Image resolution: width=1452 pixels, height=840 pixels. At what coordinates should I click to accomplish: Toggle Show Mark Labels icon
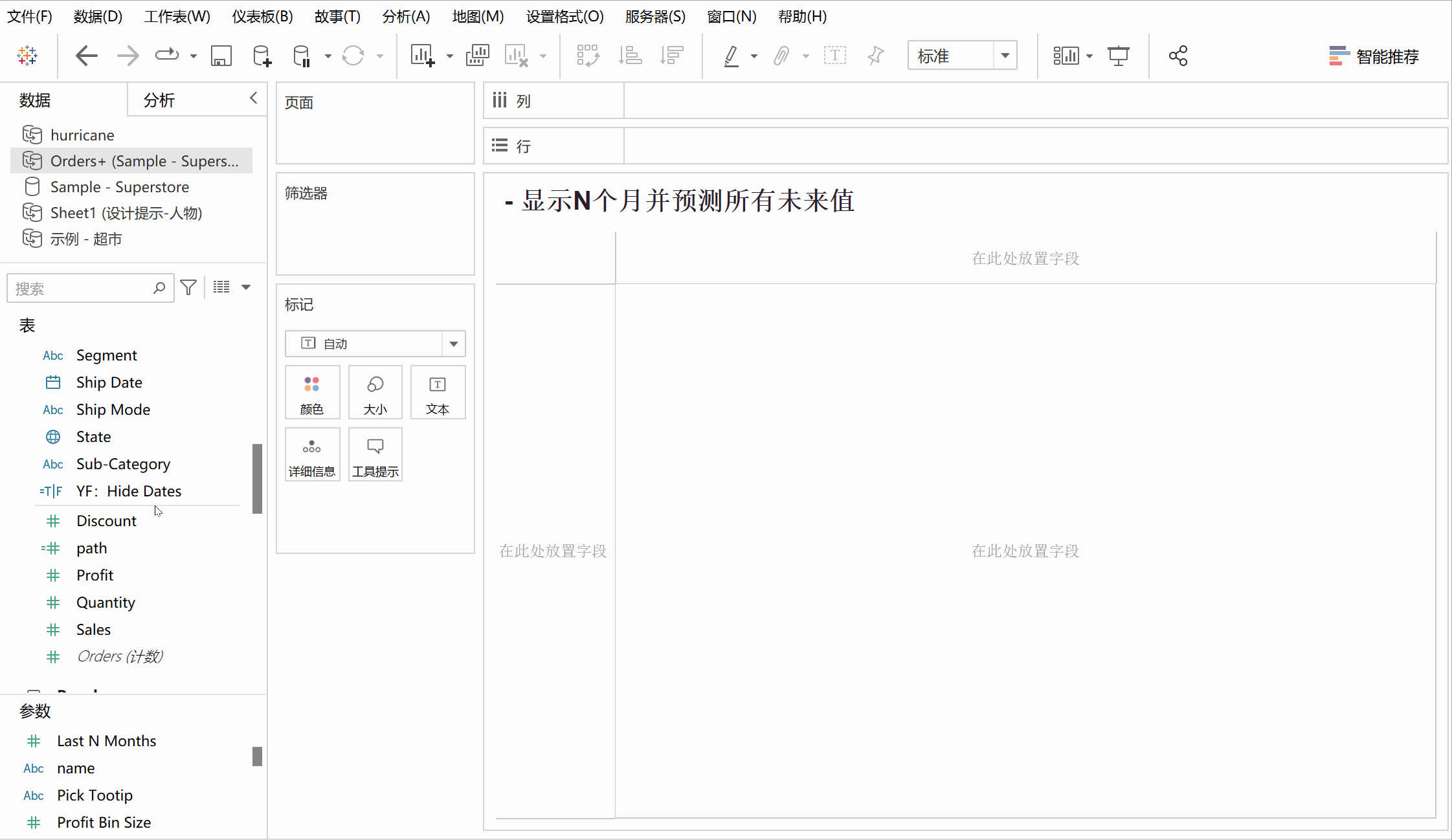click(x=834, y=56)
